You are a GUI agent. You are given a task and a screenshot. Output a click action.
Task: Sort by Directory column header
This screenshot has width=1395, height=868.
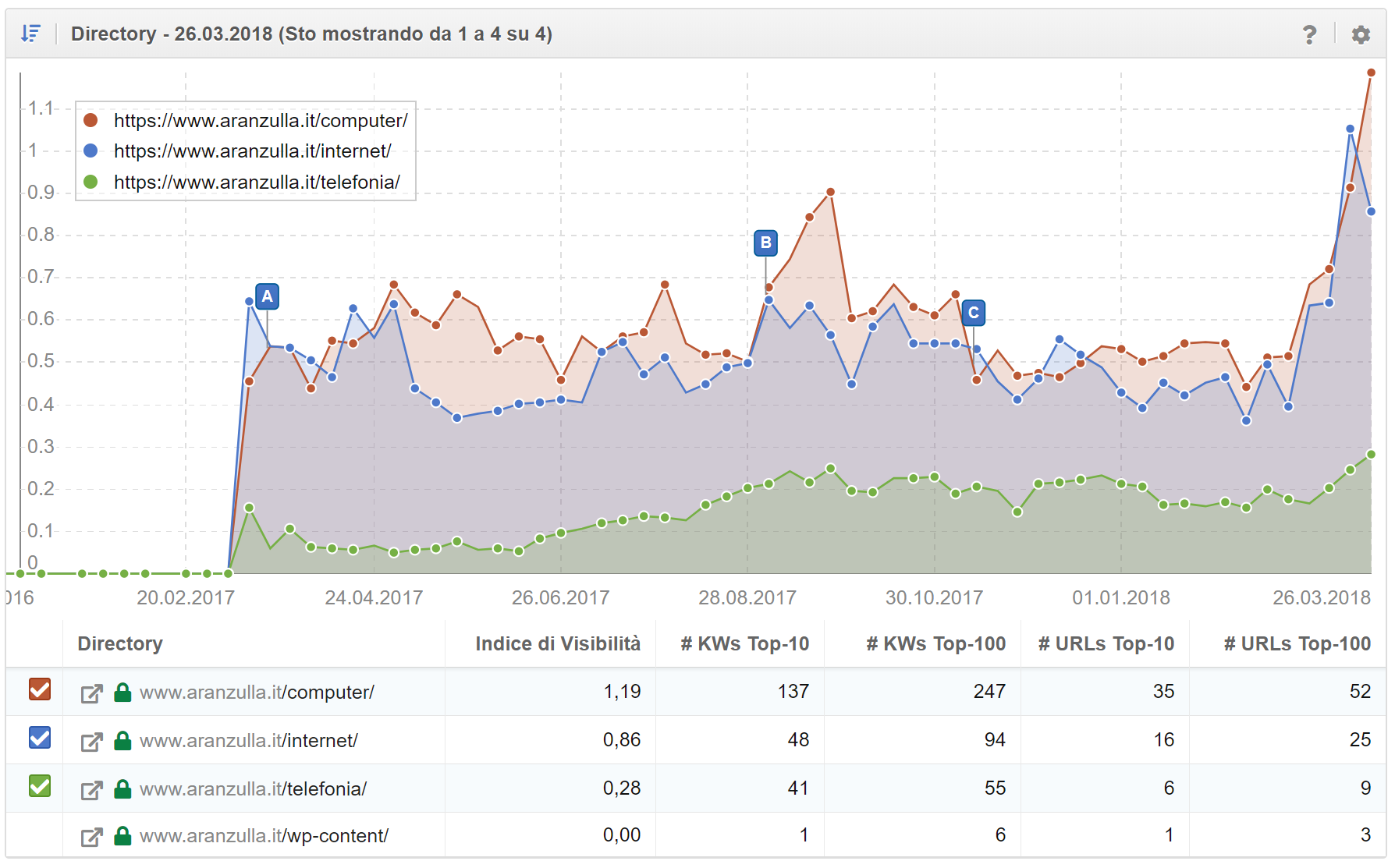pyautogui.click(x=120, y=643)
